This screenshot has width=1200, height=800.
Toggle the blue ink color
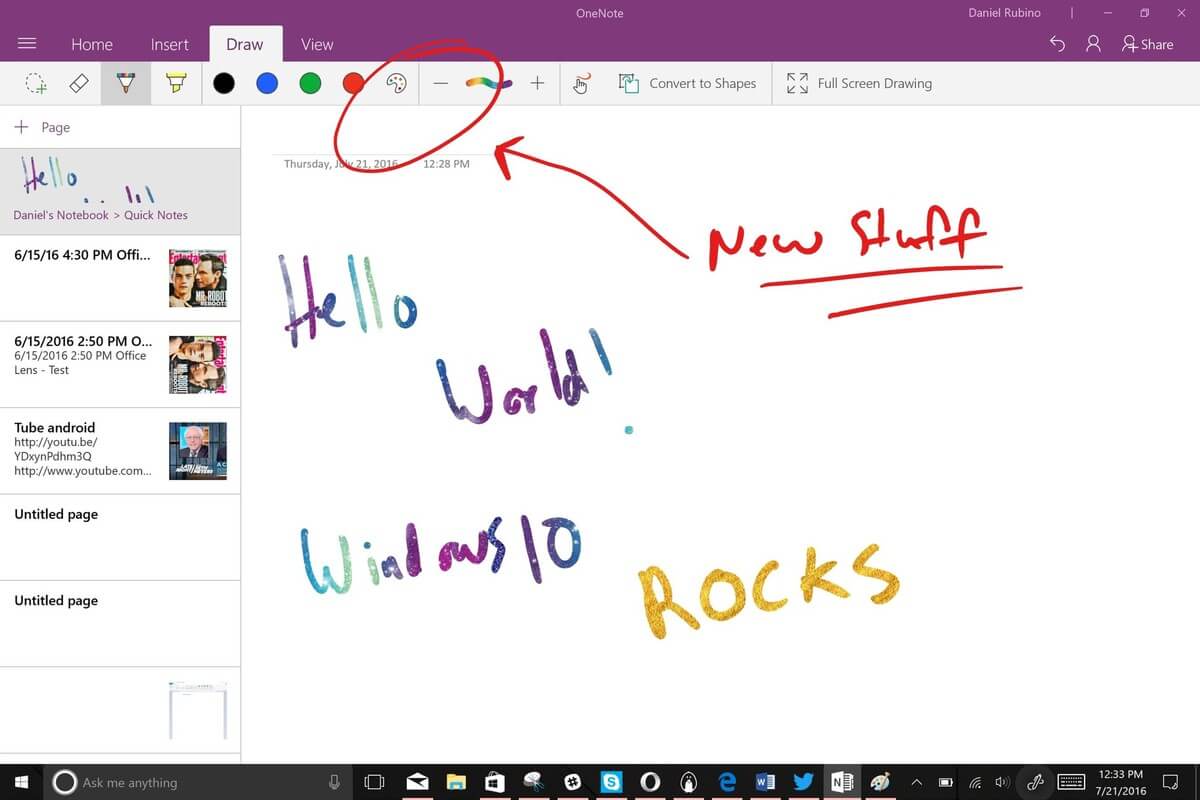point(266,83)
